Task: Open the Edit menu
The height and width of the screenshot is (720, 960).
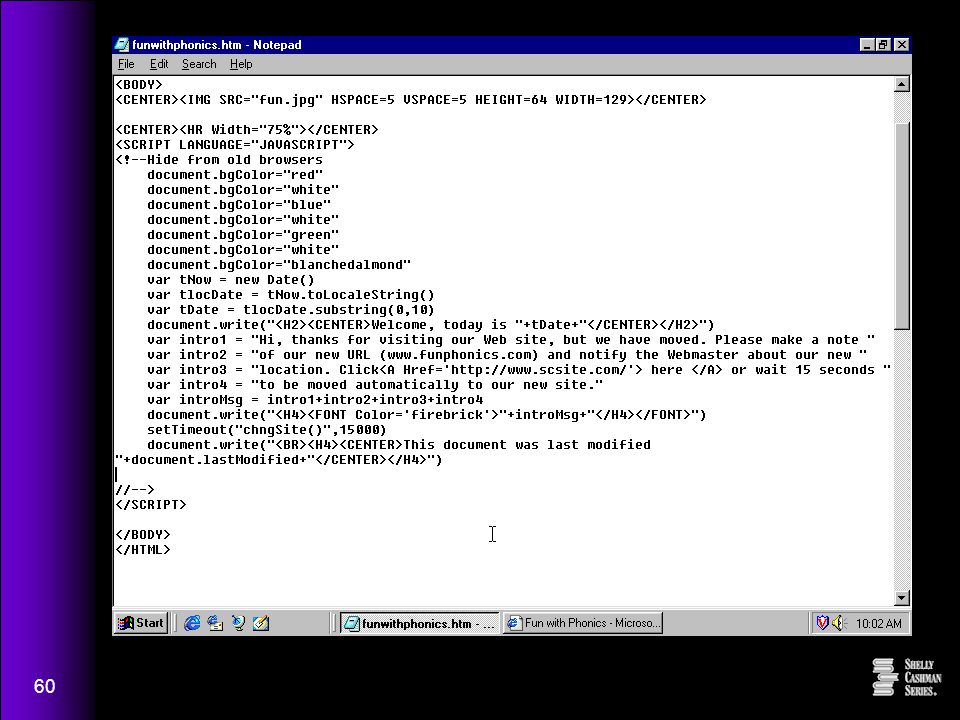Action: [159, 64]
